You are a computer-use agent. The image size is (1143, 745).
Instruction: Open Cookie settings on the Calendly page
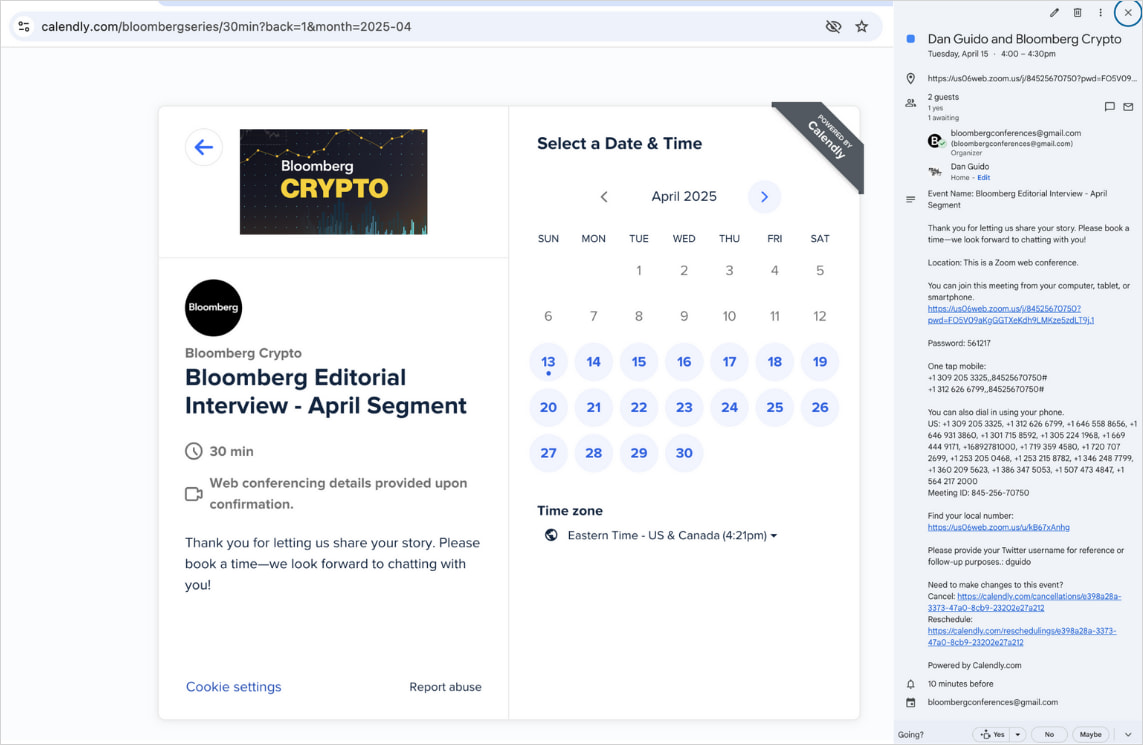pyautogui.click(x=233, y=687)
